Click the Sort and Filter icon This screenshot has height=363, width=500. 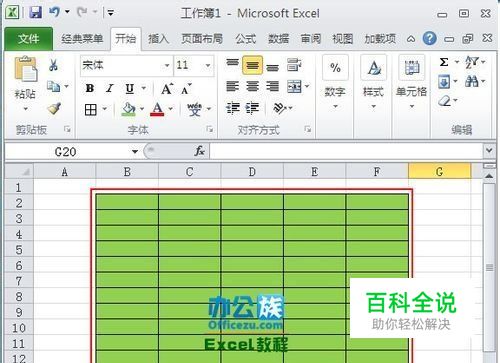tap(472, 62)
